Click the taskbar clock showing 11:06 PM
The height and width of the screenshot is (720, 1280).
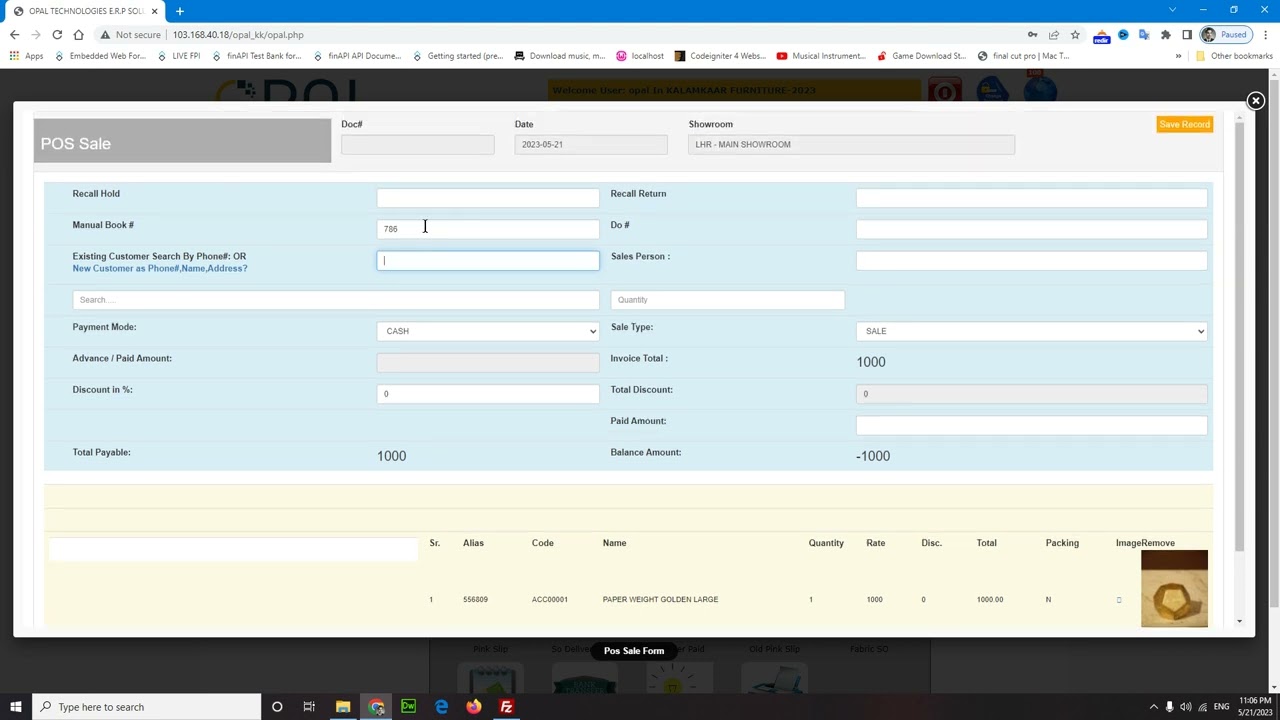coord(1256,707)
